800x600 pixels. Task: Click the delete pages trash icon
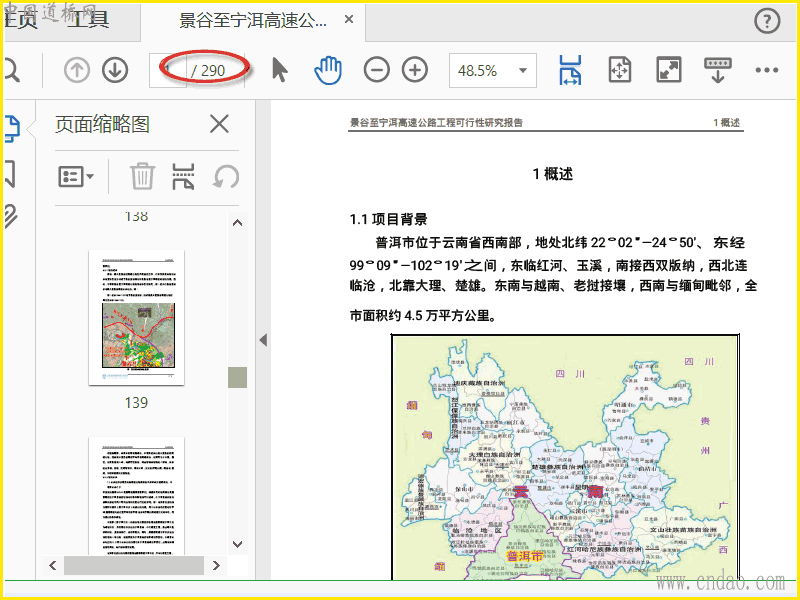tap(142, 177)
